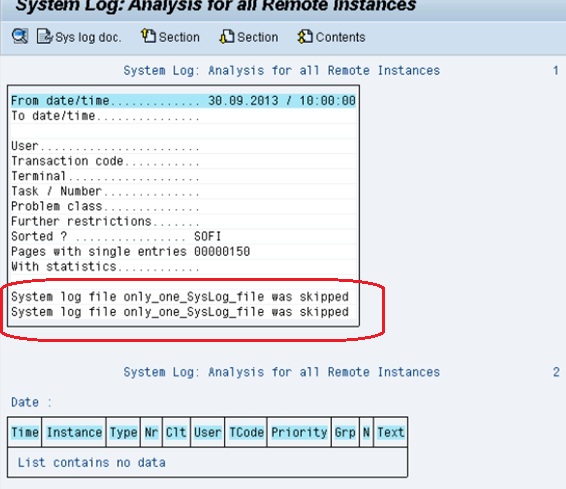The image size is (566, 489).
Task: Click the 'Problem class' row
Action: click(x=183, y=206)
